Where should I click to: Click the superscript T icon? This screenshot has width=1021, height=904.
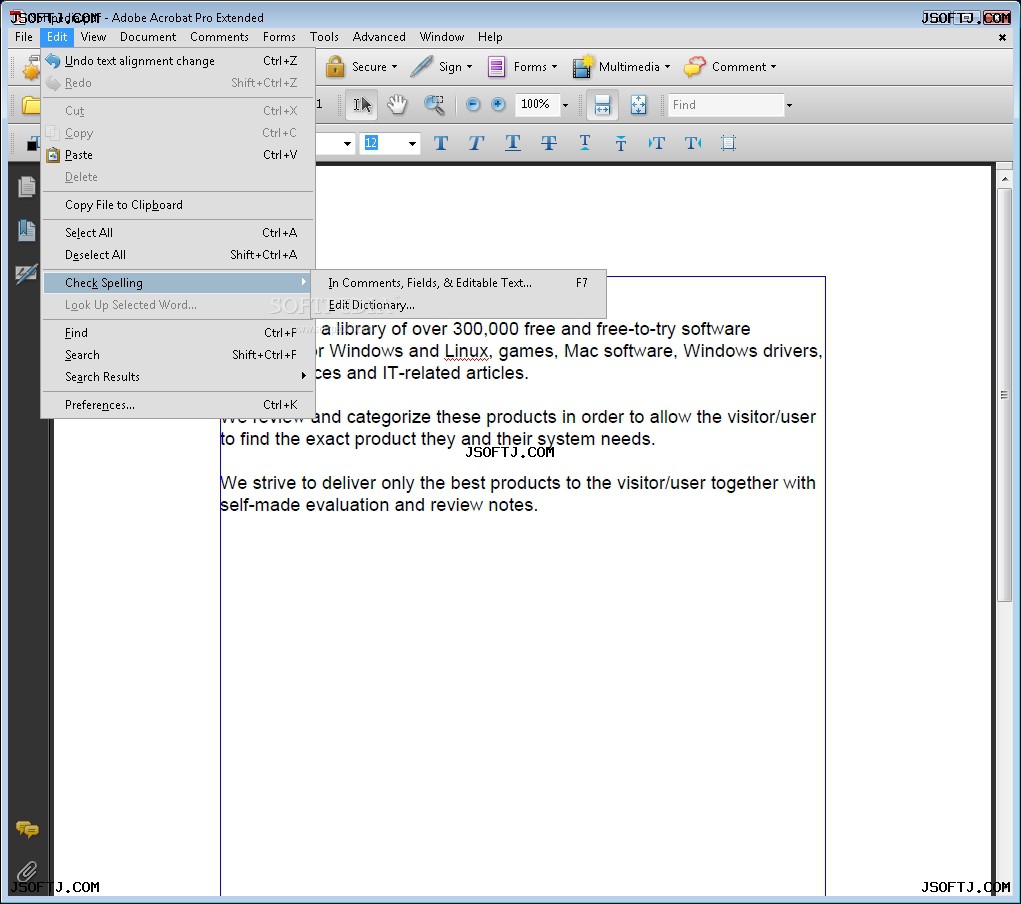coord(585,143)
